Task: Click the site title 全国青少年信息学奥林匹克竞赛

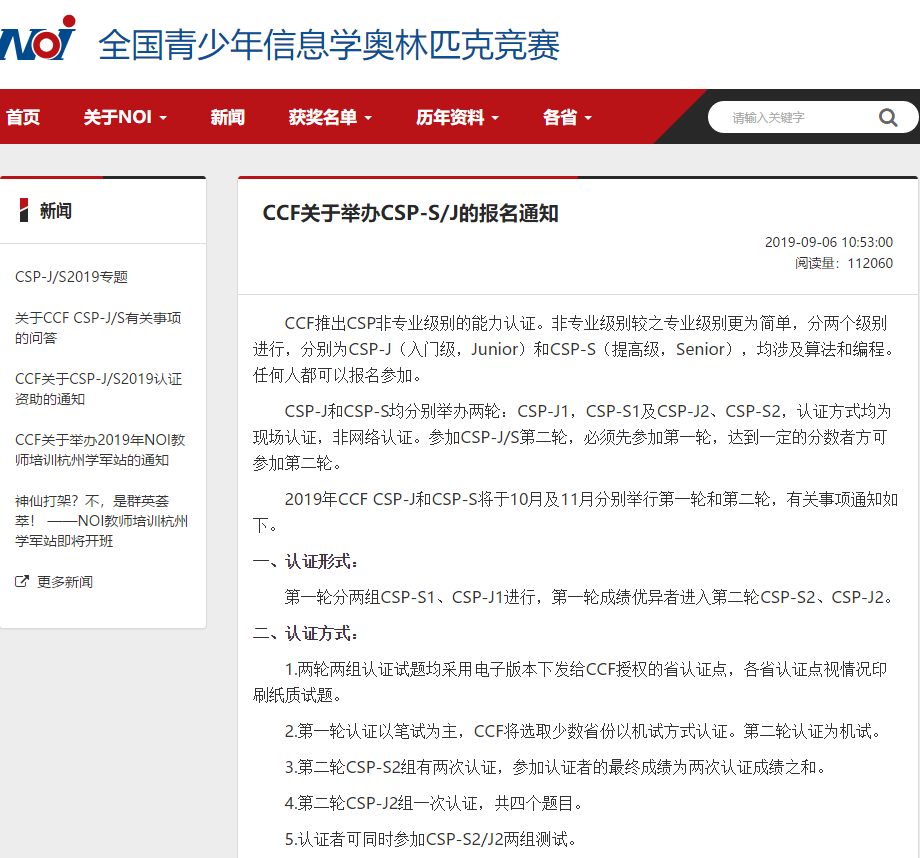Action: point(329,45)
